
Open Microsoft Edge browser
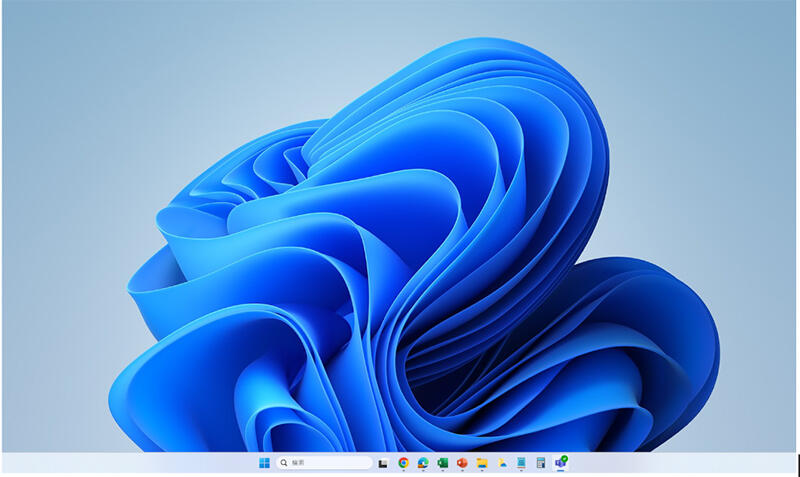coord(423,463)
